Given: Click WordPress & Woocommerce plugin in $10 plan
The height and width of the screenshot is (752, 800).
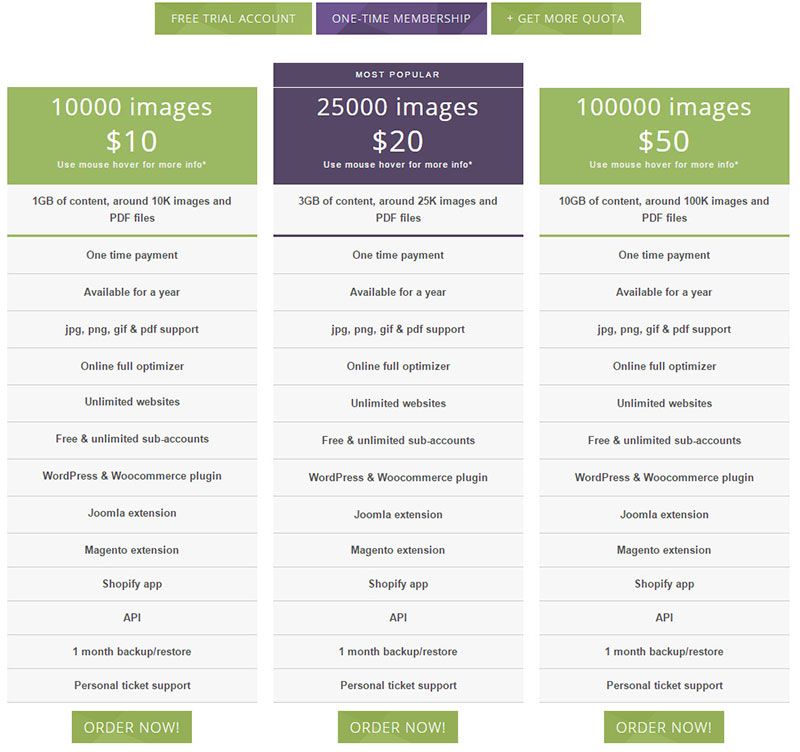Looking at the screenshot, I should (x=132, y=476).
